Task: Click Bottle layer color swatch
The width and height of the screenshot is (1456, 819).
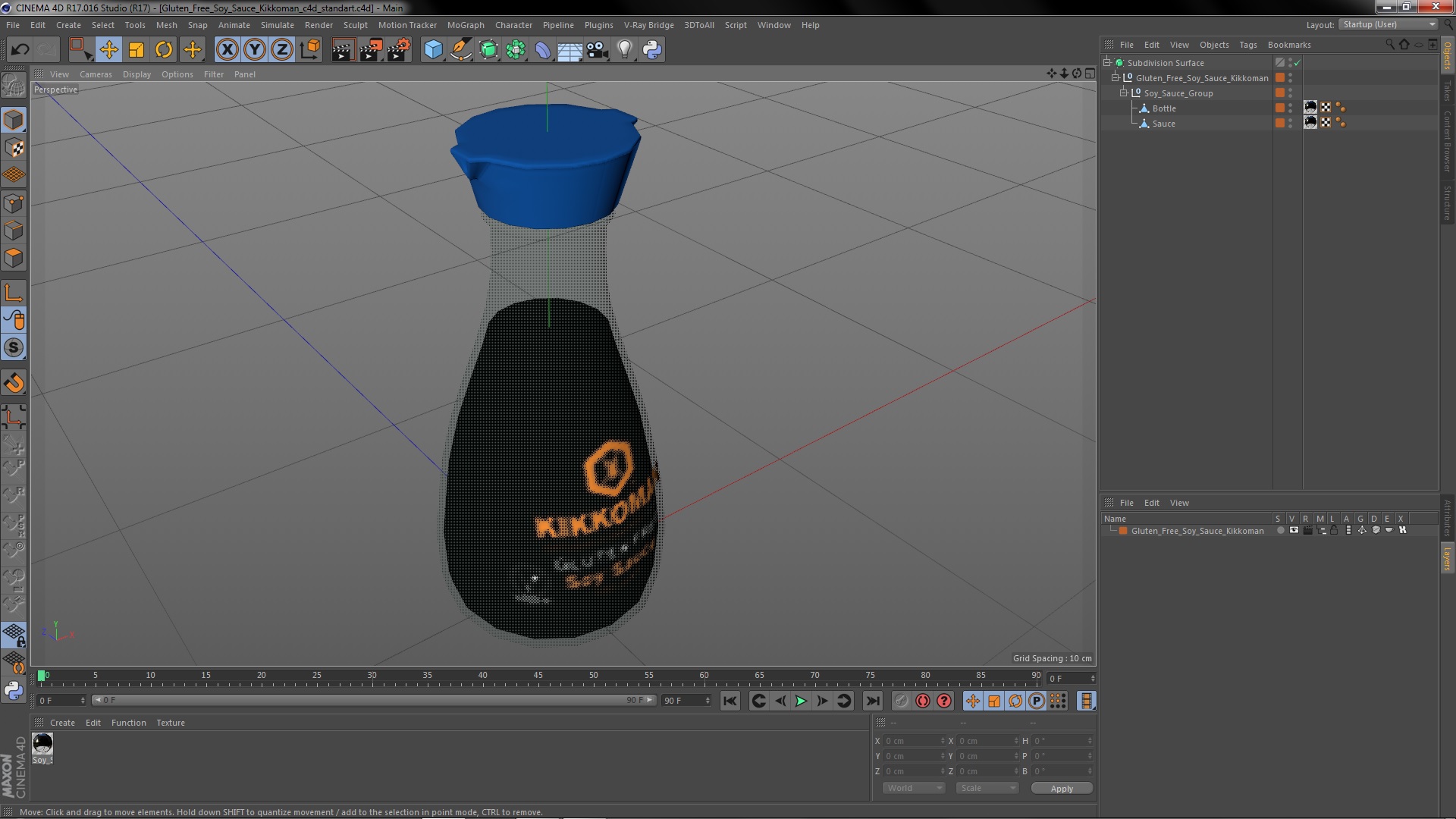Action: pyautogui.click(x=1280, y=108)
